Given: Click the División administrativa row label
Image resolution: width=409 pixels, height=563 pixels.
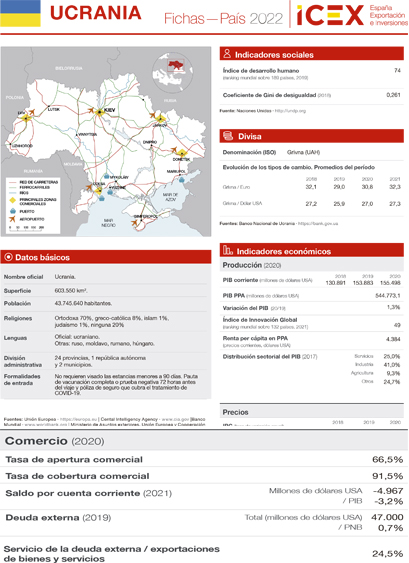Looking at the screenshot, I should click(x=23, y=361).
